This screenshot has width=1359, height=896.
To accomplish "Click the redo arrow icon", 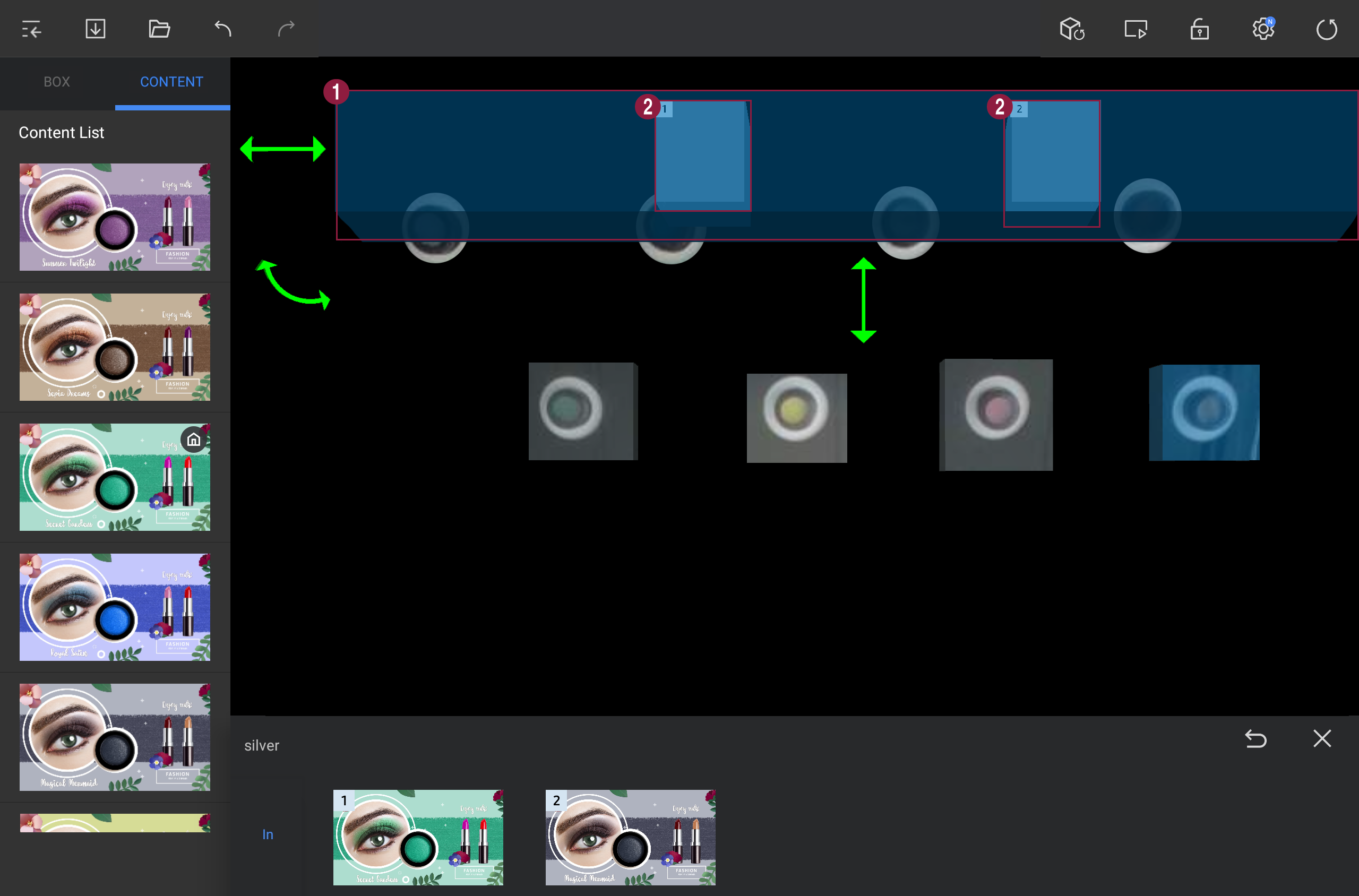I will (286, 29).
